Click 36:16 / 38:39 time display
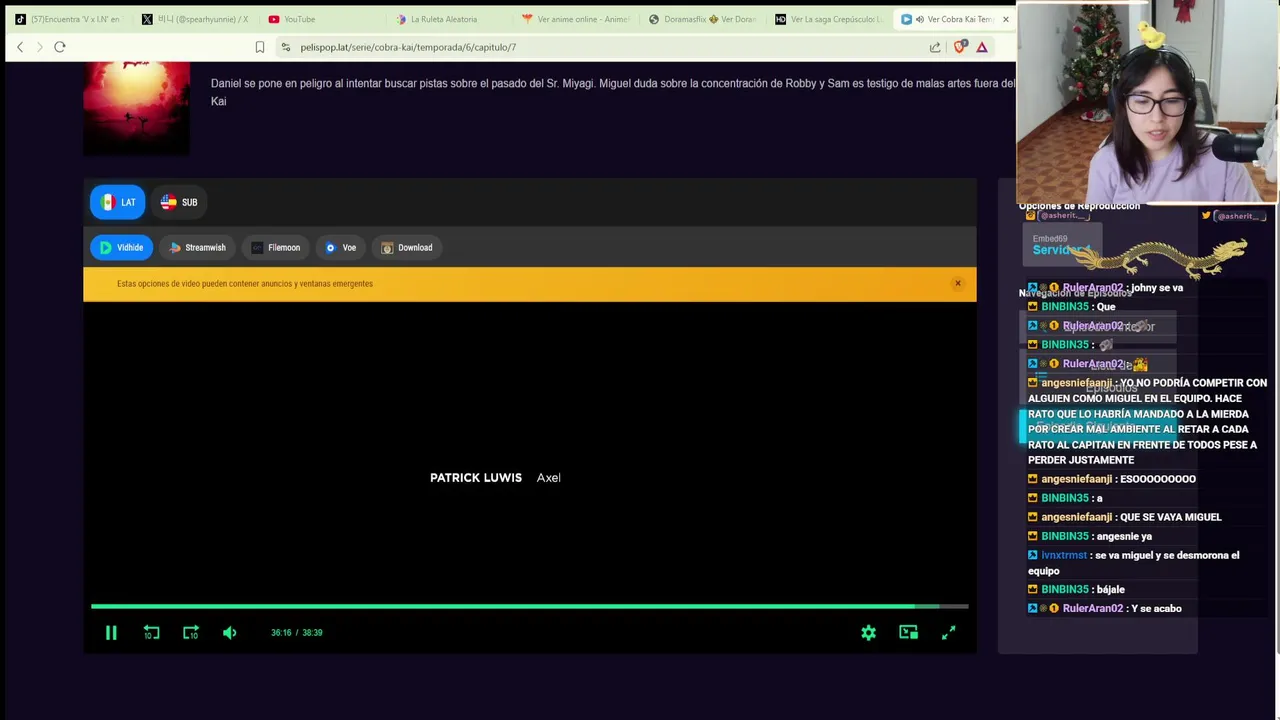Screen dimensions: 1280x720 pyautogui.click(x=296, y=632)
